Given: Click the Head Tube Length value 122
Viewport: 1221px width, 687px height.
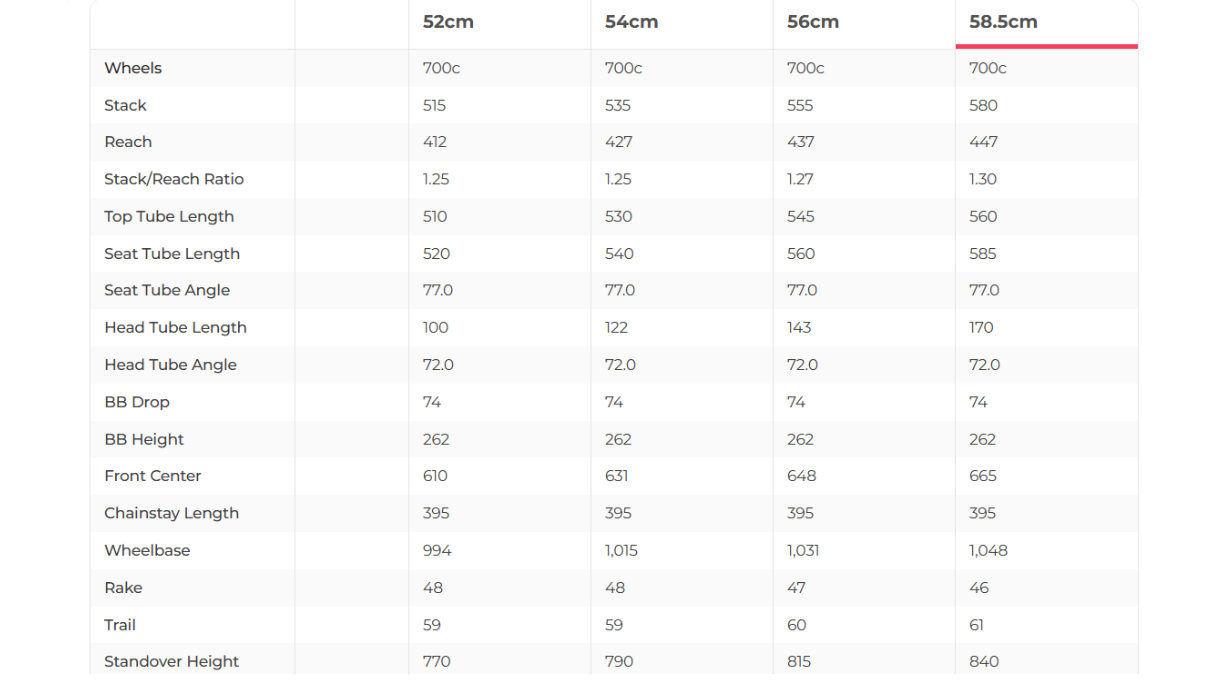Looking at the screenshot, I should (x=616, y=327).
